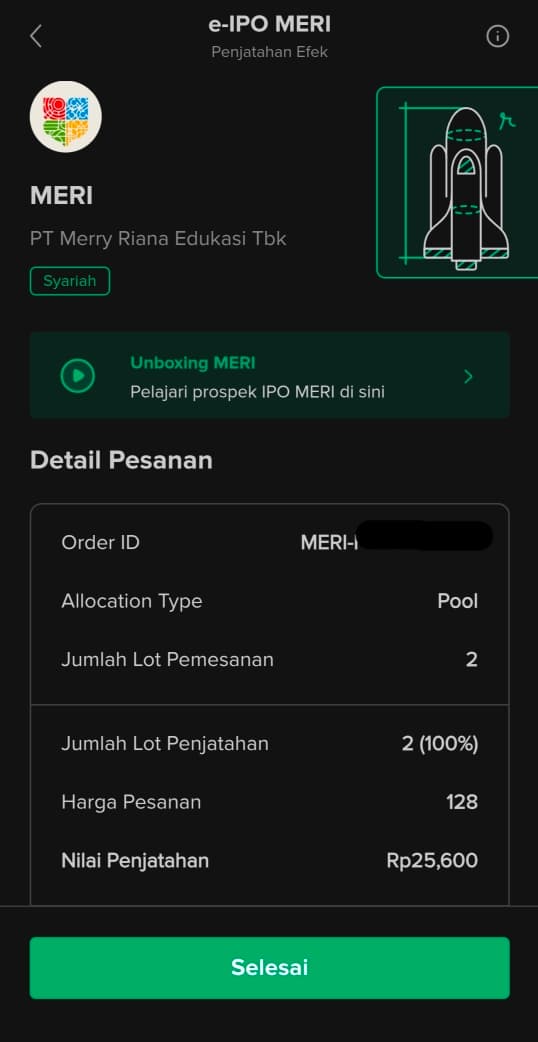Image resolution: width=538 pixels, height=1042 pixels.
Task: Tap the e-IPO MERI header title
Action: pyautogui.click(x=270, y=25)
